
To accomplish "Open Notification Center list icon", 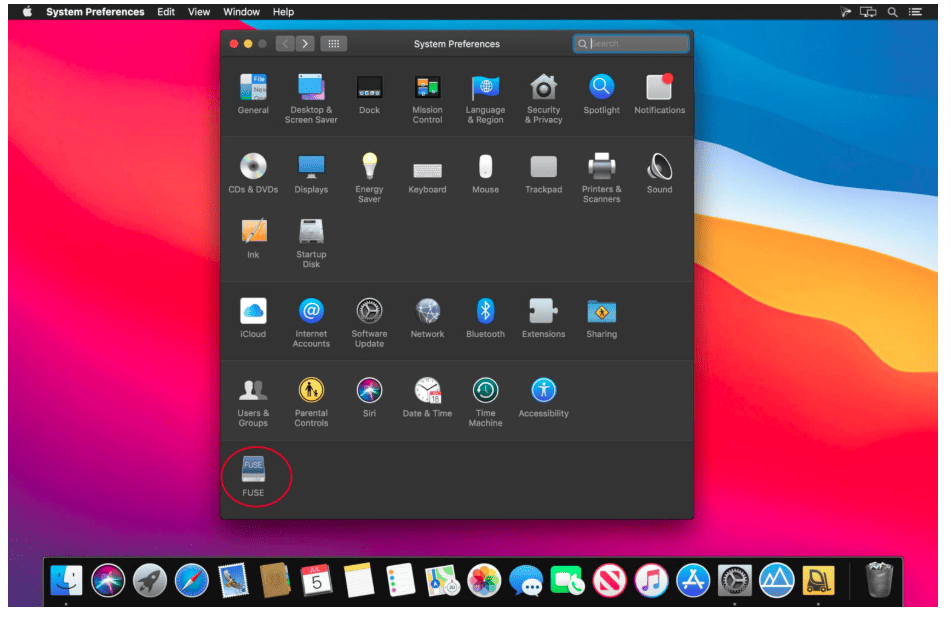I will coord(915,12).
